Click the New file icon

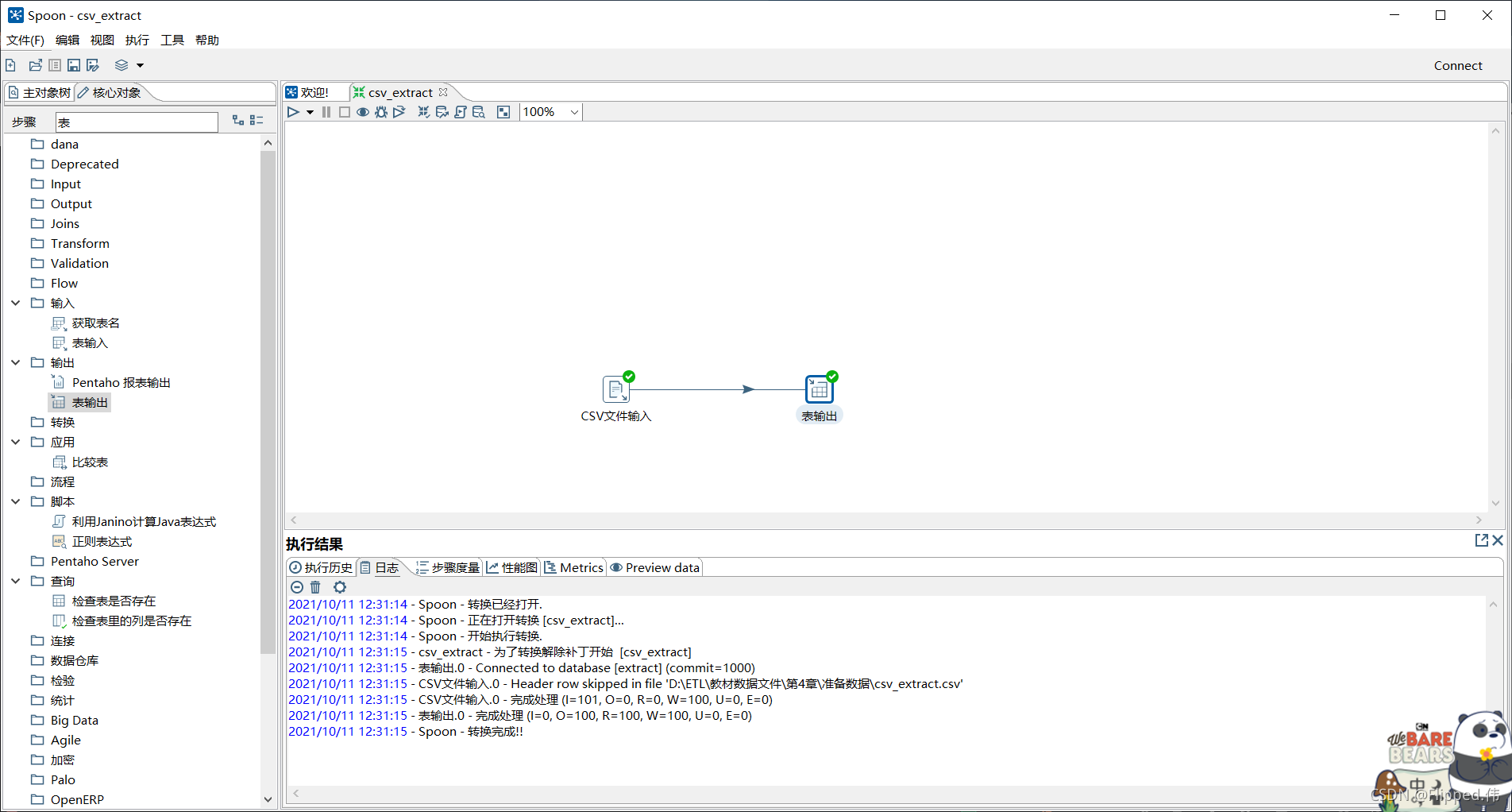(x=10, y=65)
